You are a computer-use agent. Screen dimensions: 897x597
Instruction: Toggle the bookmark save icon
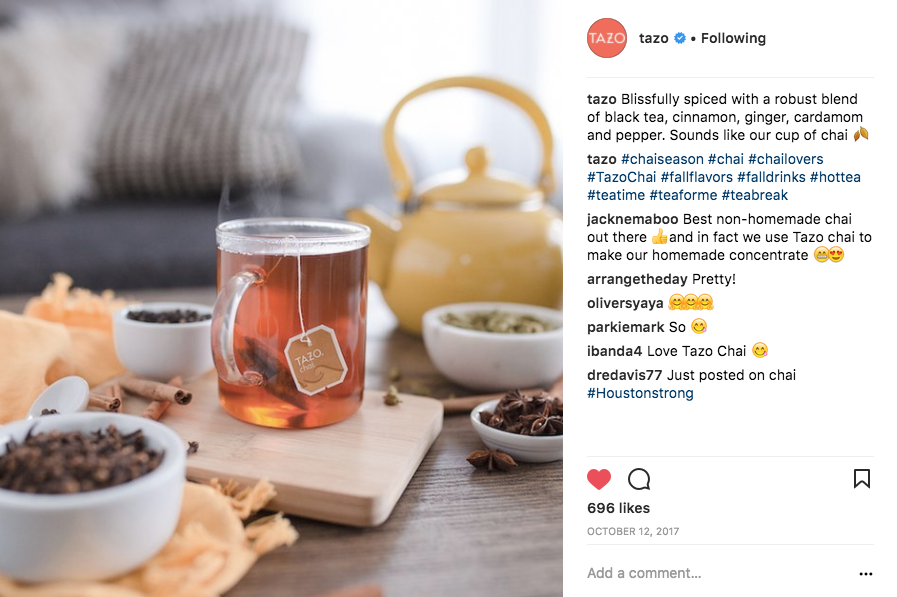tap(862, 479)
